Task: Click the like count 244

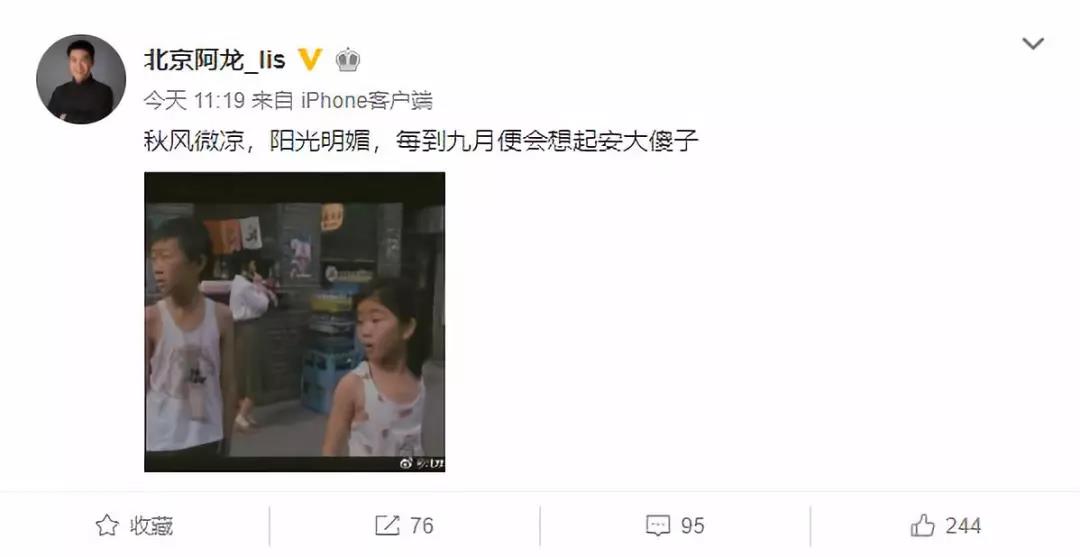Action: (x=963, y=527)
